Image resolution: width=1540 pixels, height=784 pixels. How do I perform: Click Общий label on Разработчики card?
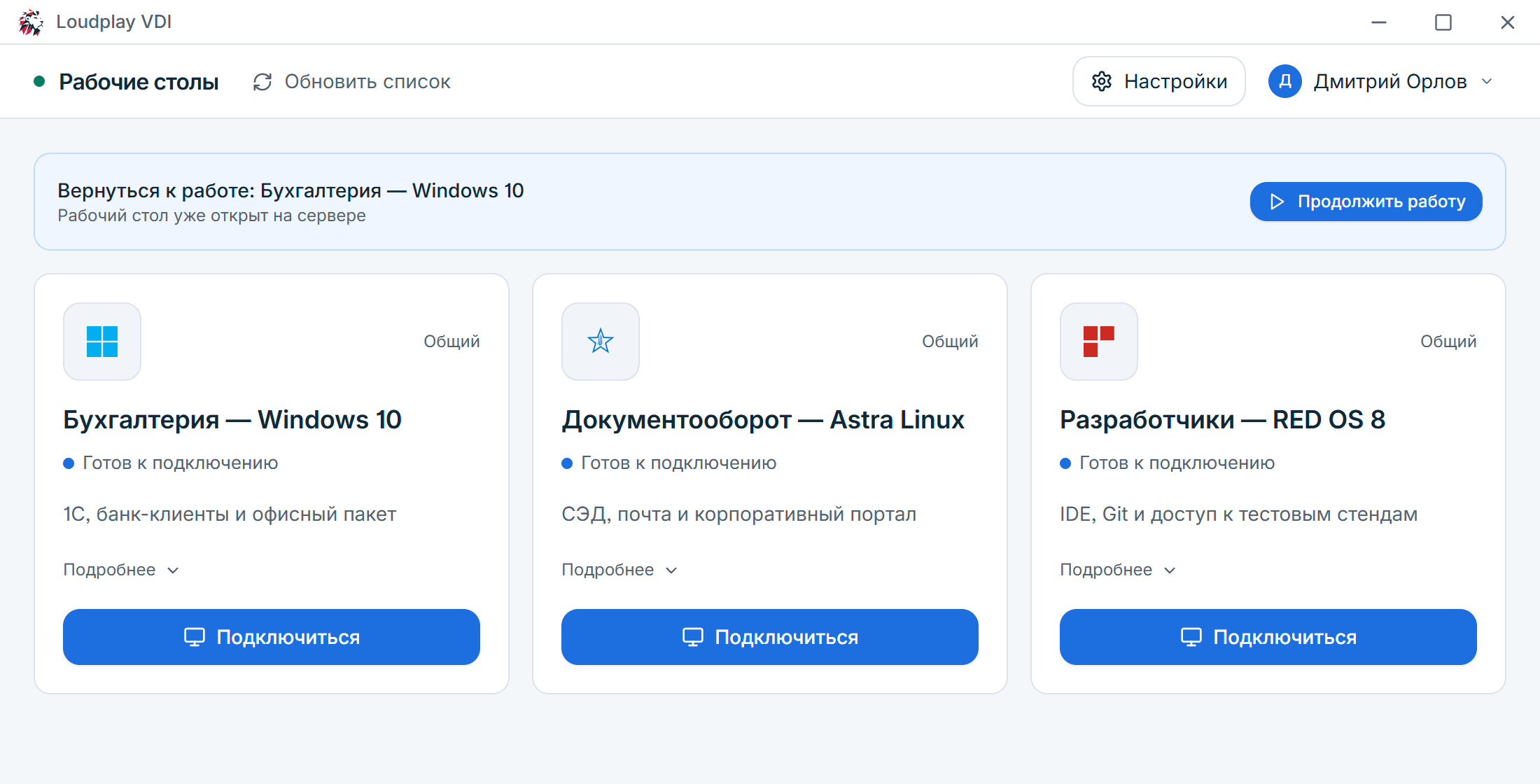coord(1448,342)
